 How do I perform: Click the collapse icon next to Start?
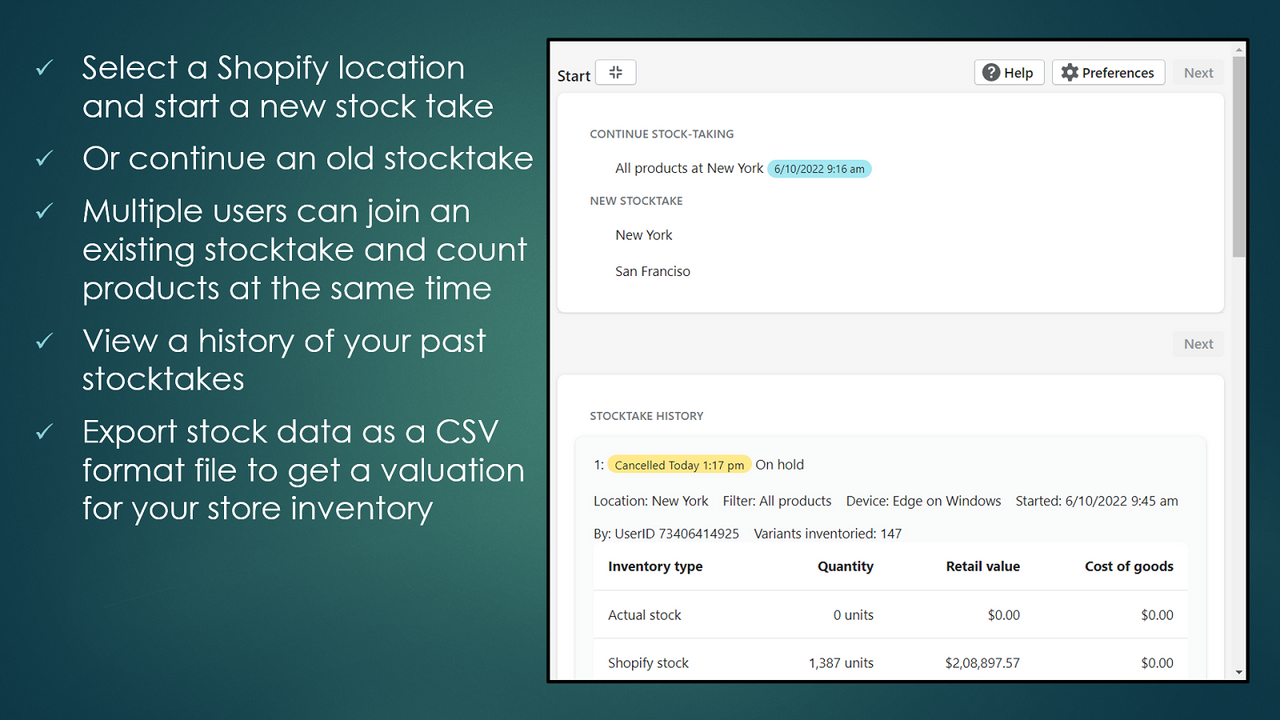615,72
